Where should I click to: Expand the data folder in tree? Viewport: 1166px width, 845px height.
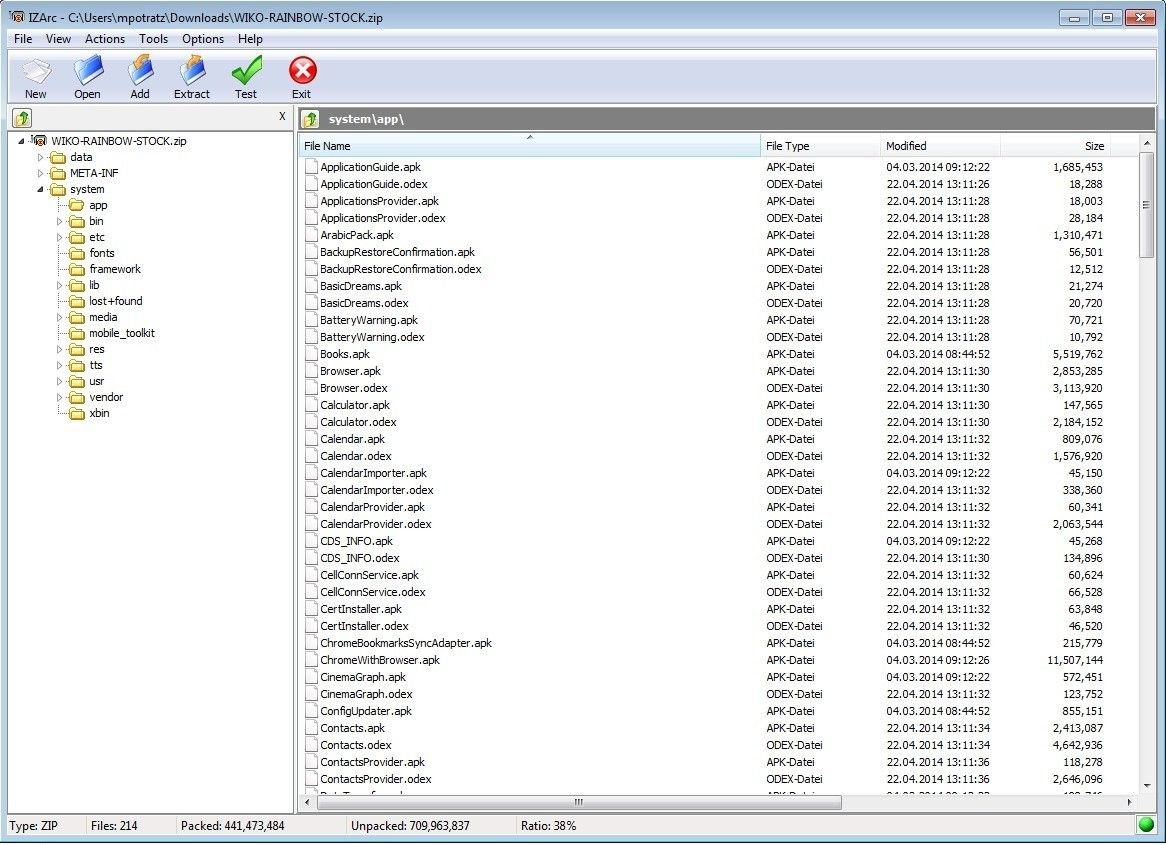(x=41, y=158)
